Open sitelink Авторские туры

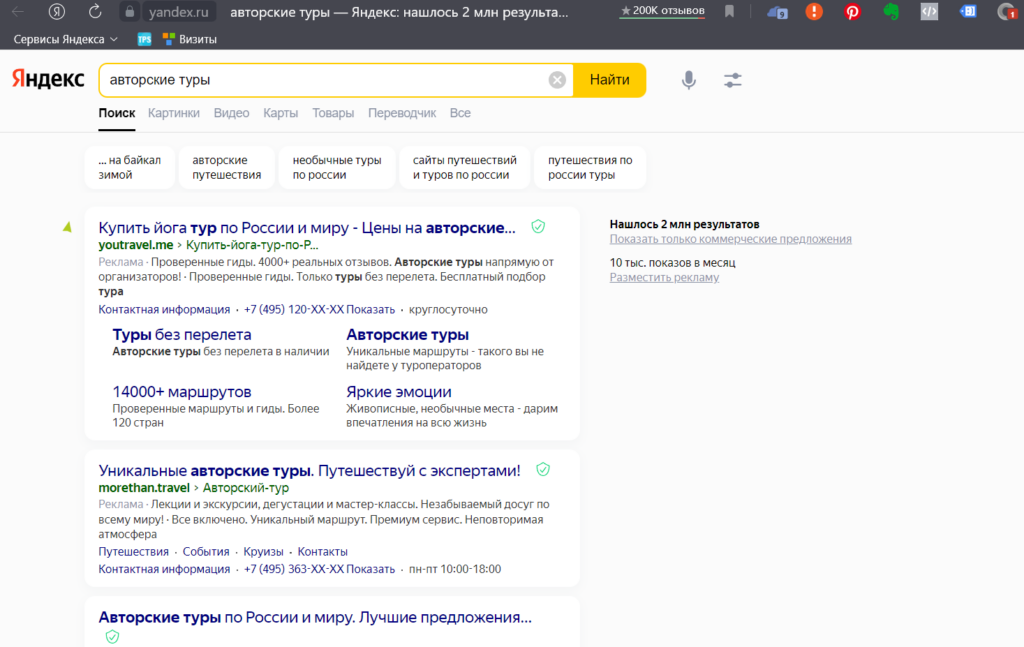click(x=408, y=334)
